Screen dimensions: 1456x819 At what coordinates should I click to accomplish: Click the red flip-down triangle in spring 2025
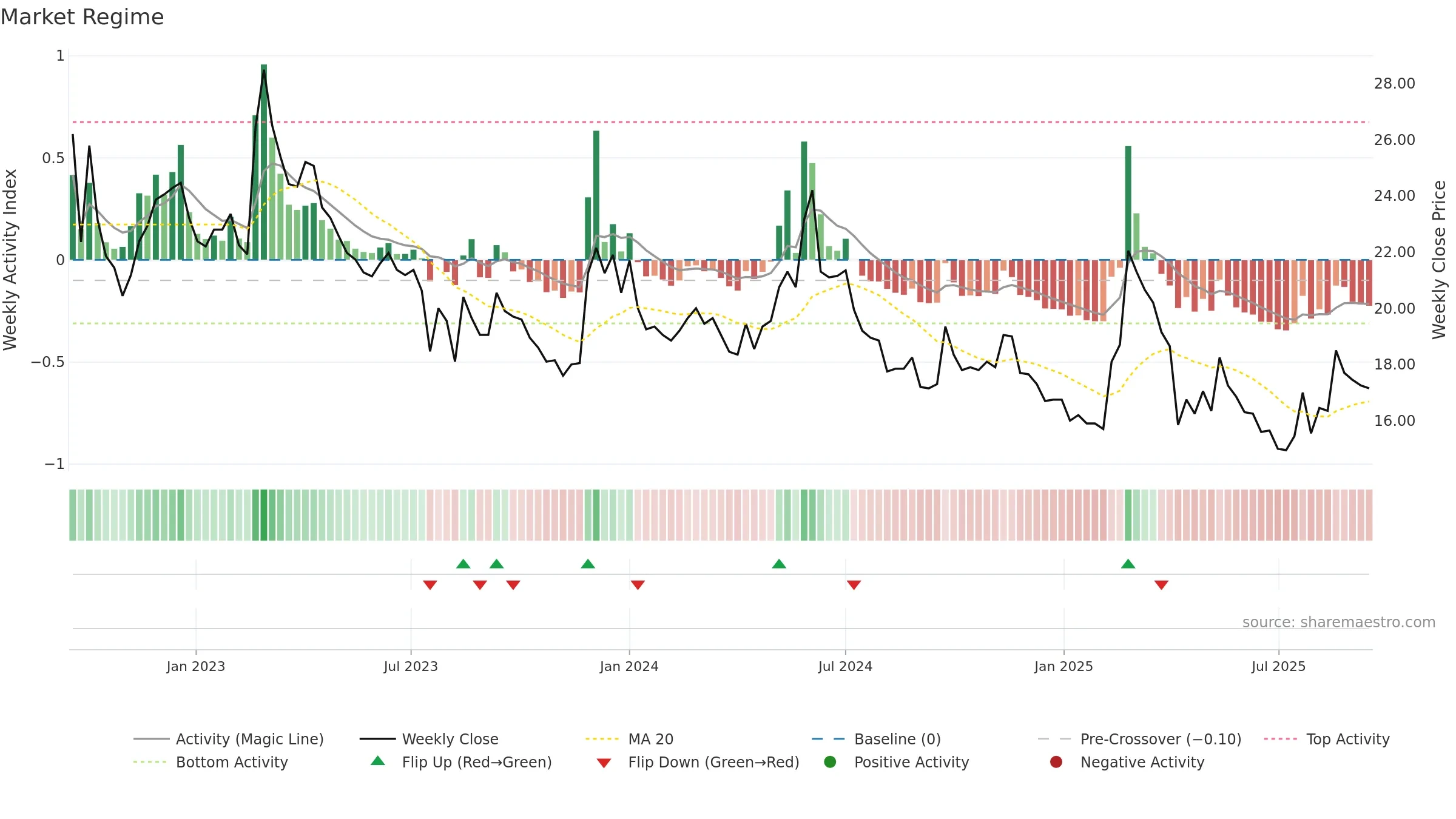click(1162, 585)
